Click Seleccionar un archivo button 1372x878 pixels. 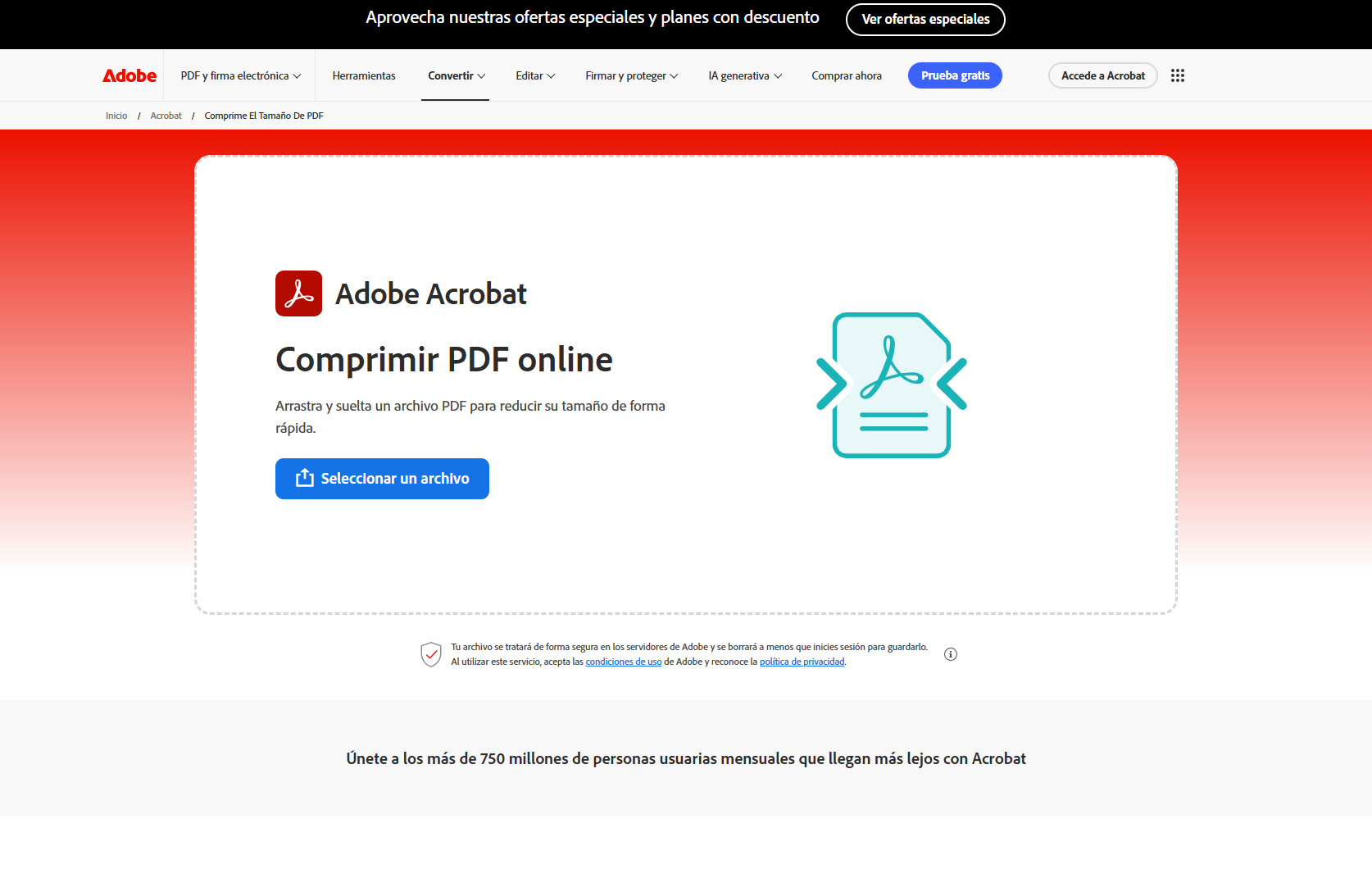(x=382, y=479)
